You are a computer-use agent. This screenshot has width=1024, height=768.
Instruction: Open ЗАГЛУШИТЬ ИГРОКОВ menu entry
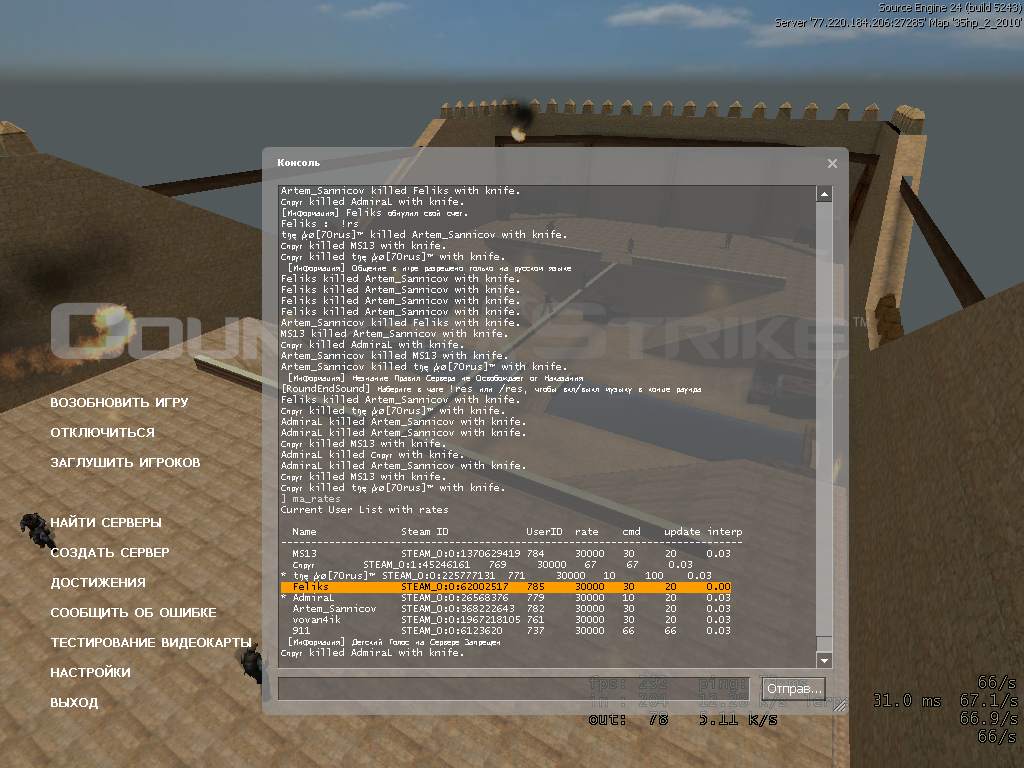click(x=125, y=463)
